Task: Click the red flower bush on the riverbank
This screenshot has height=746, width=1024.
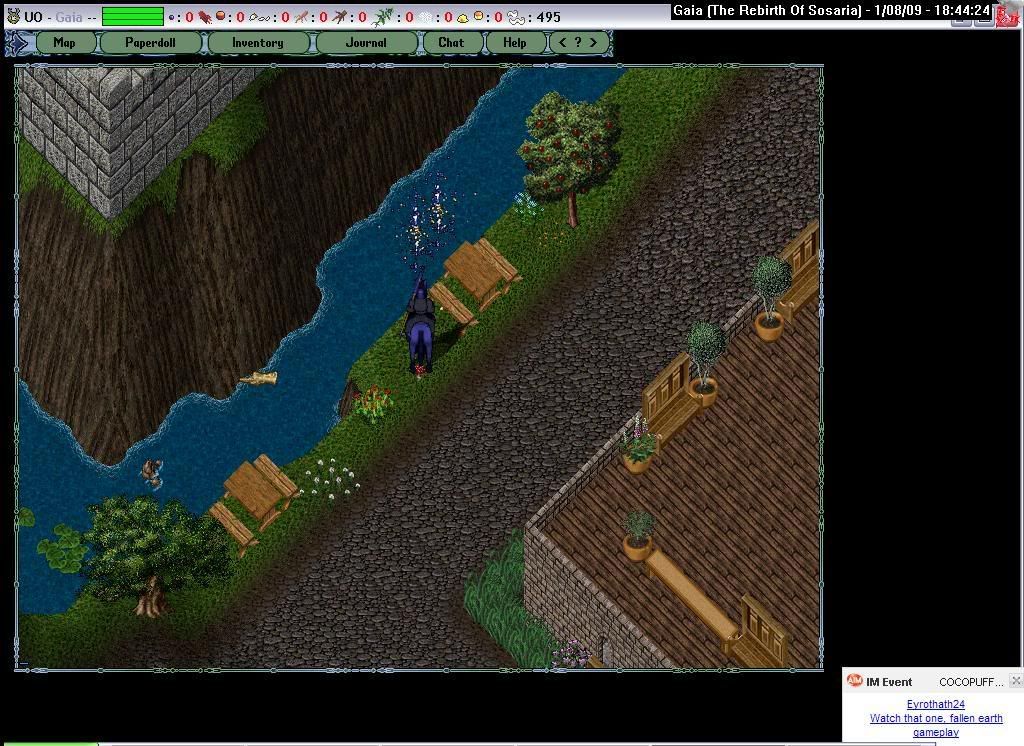Action: [373, 400]
